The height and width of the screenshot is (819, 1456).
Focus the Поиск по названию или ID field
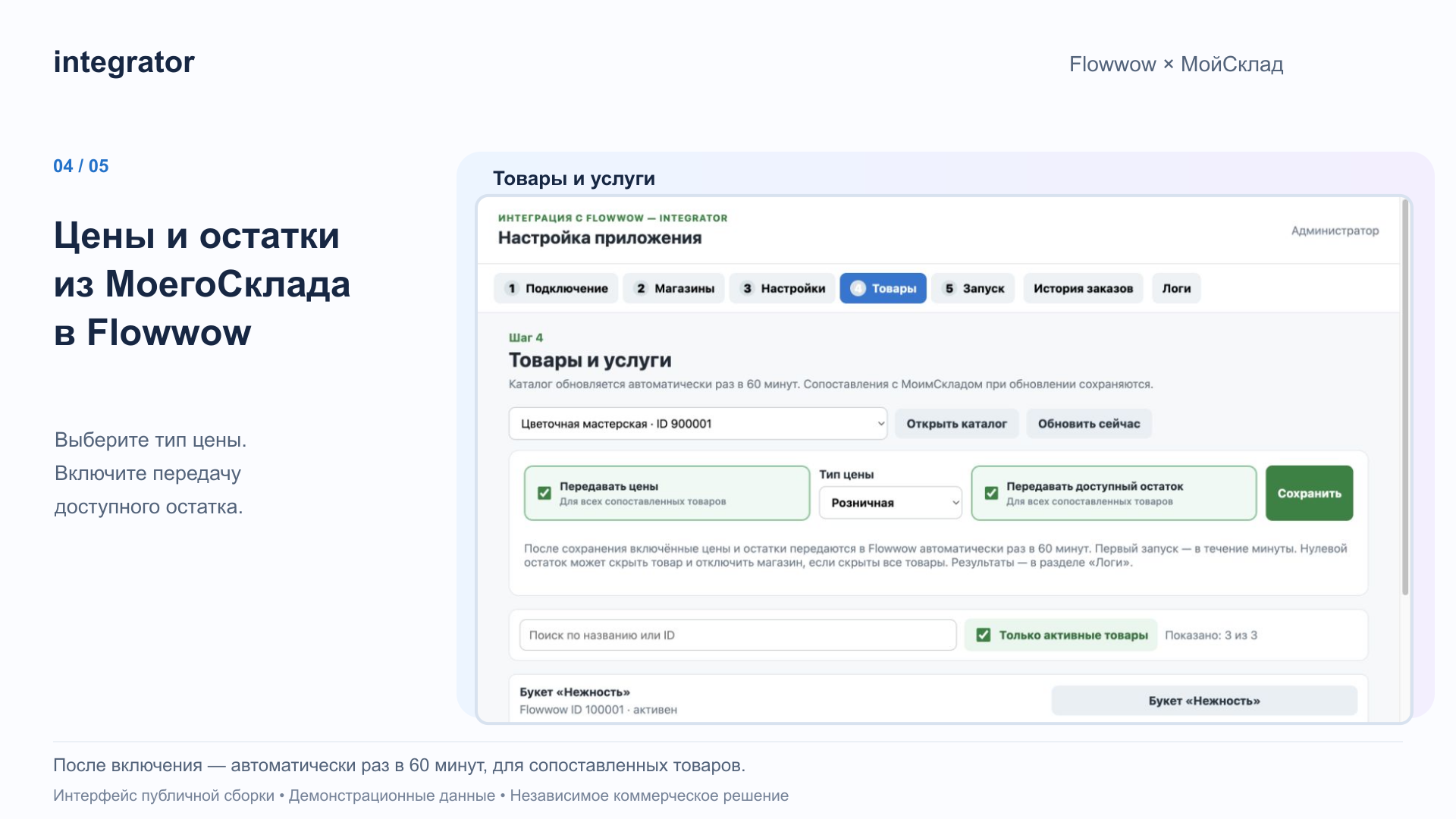coord(738,635)
